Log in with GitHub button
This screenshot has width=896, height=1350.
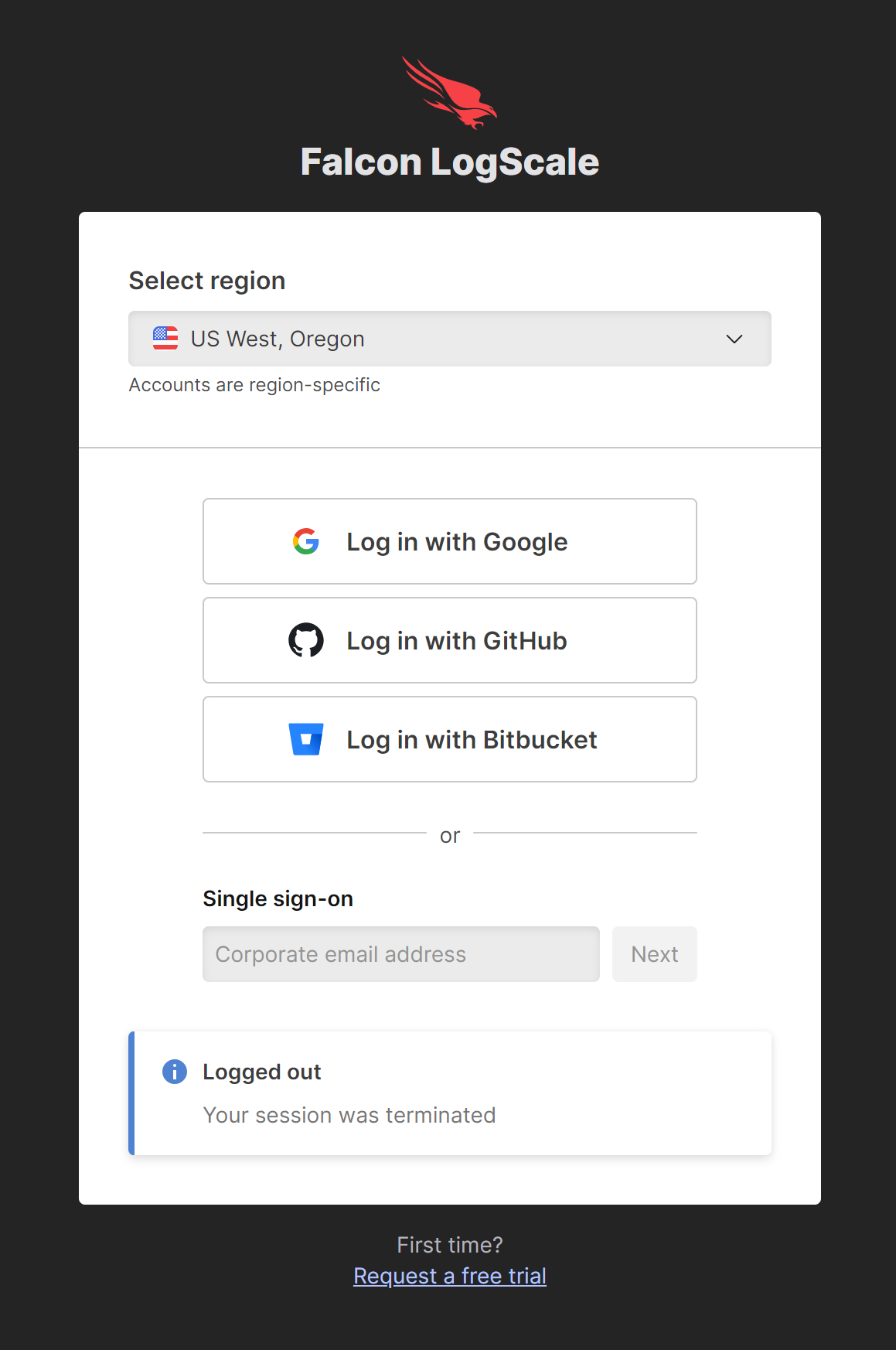tap(450, 640)
